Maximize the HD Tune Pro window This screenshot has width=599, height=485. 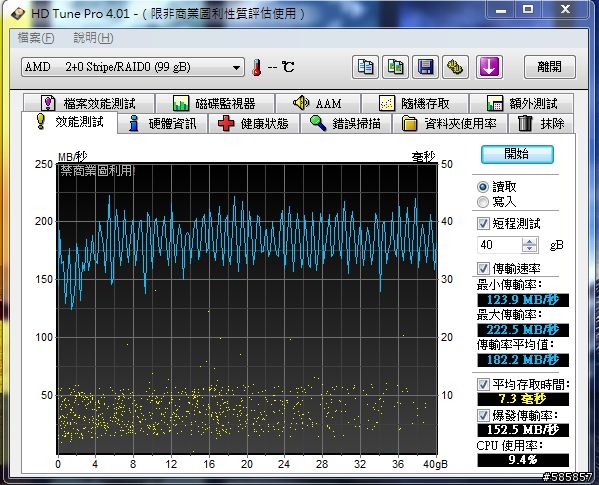coord(528,9)
